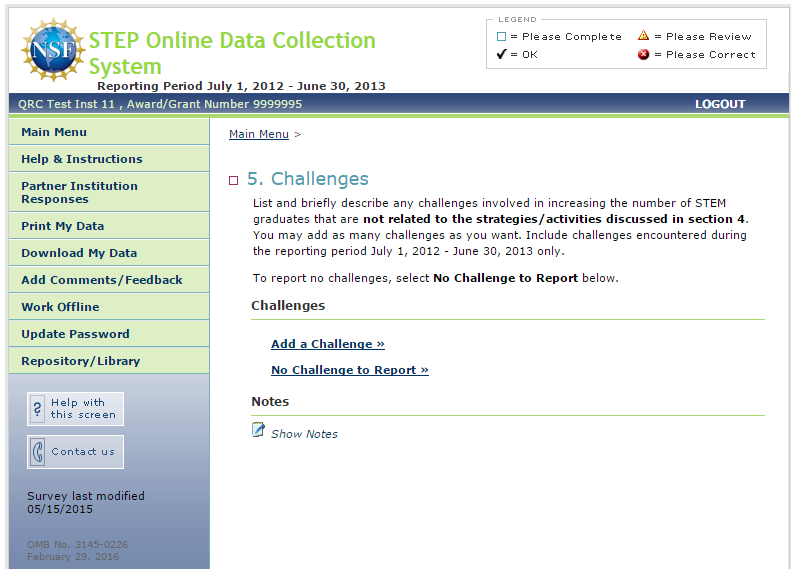Click the NSF globe logo
The height and width of the screenshot is (569, 799).
pos(52,50)
